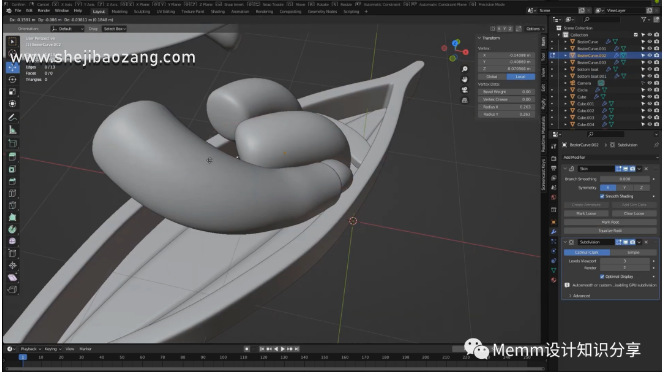The height and width of the screenshot is (372, 662).
Task: Toggle visibility eye for the Camera object
Action: [x=650, y=83]
